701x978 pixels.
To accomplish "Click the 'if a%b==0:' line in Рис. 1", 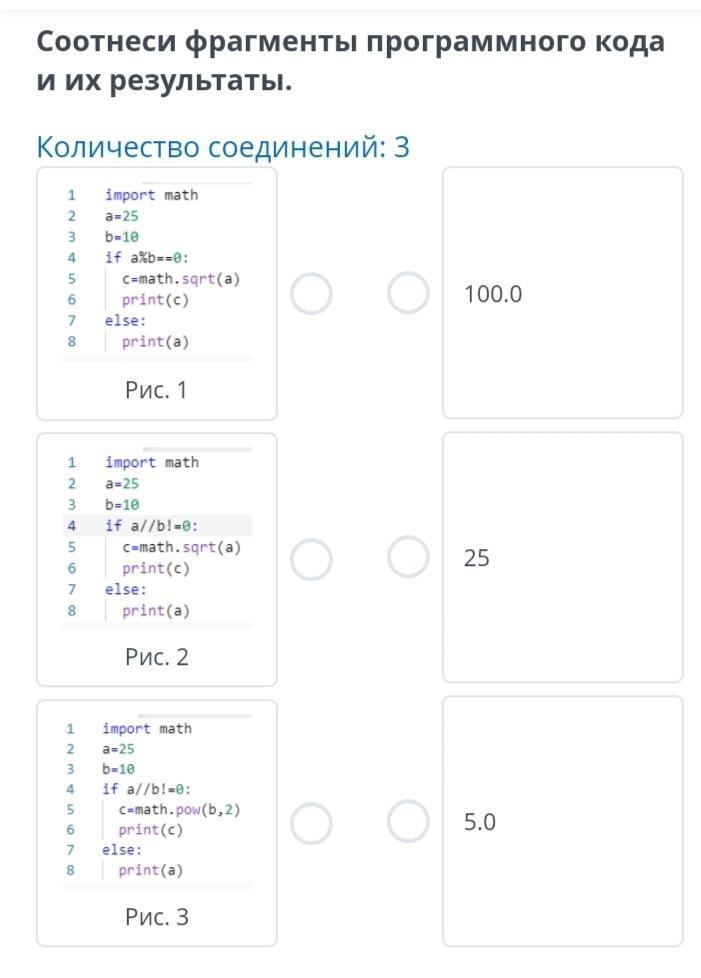I will pyautogui.click(x=146, y=258).
